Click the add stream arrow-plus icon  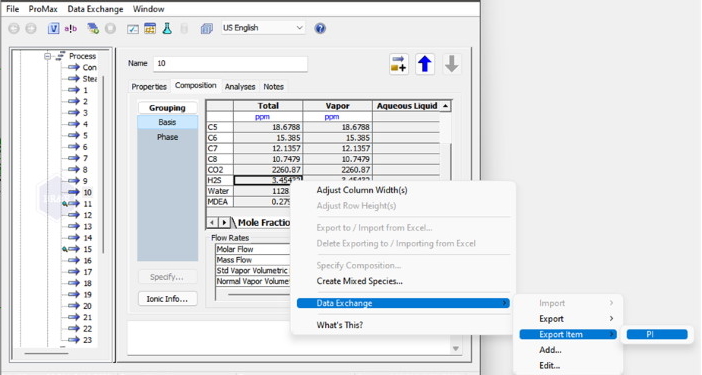[398, 64]
